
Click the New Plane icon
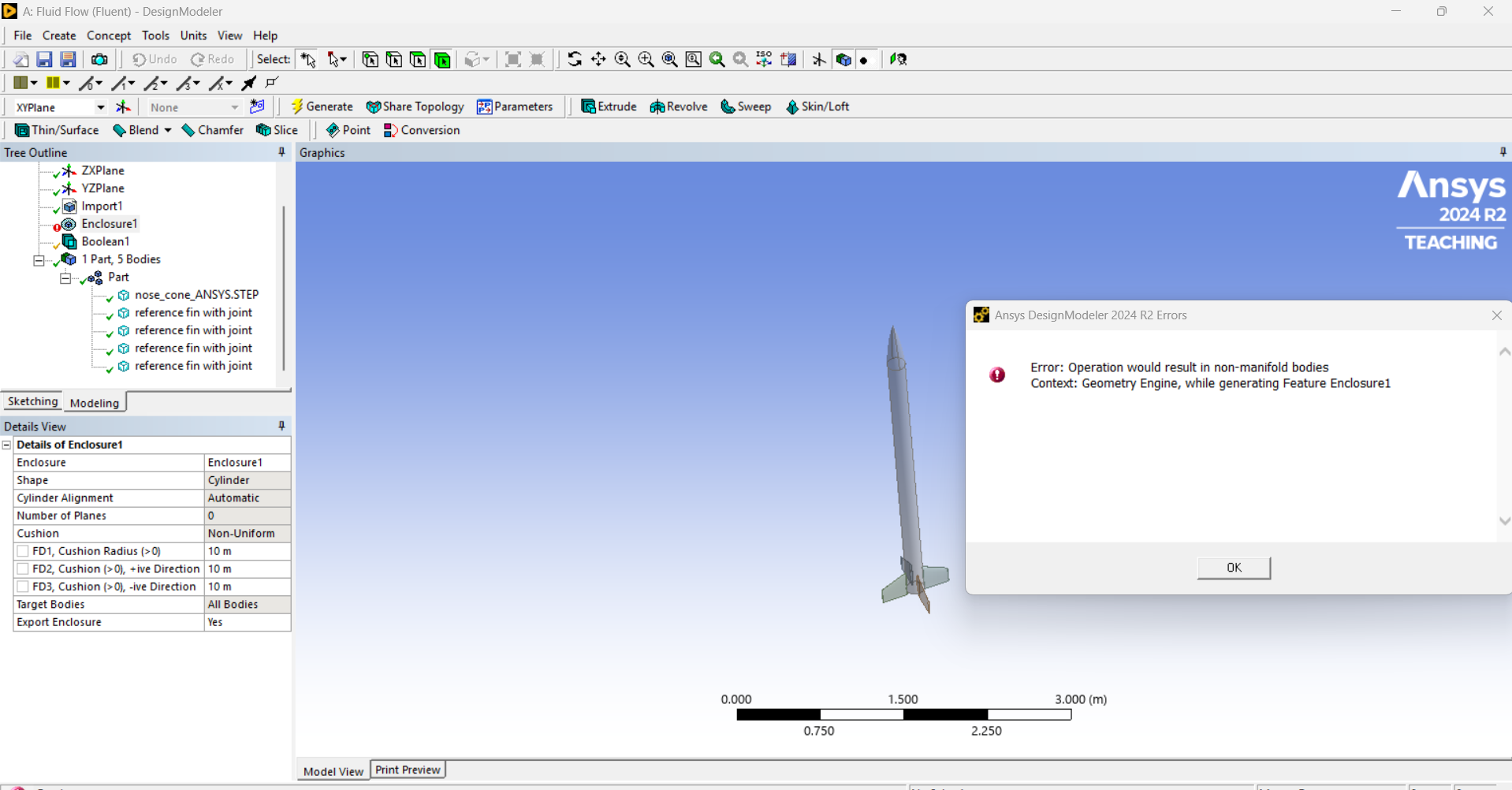(124, 107)
